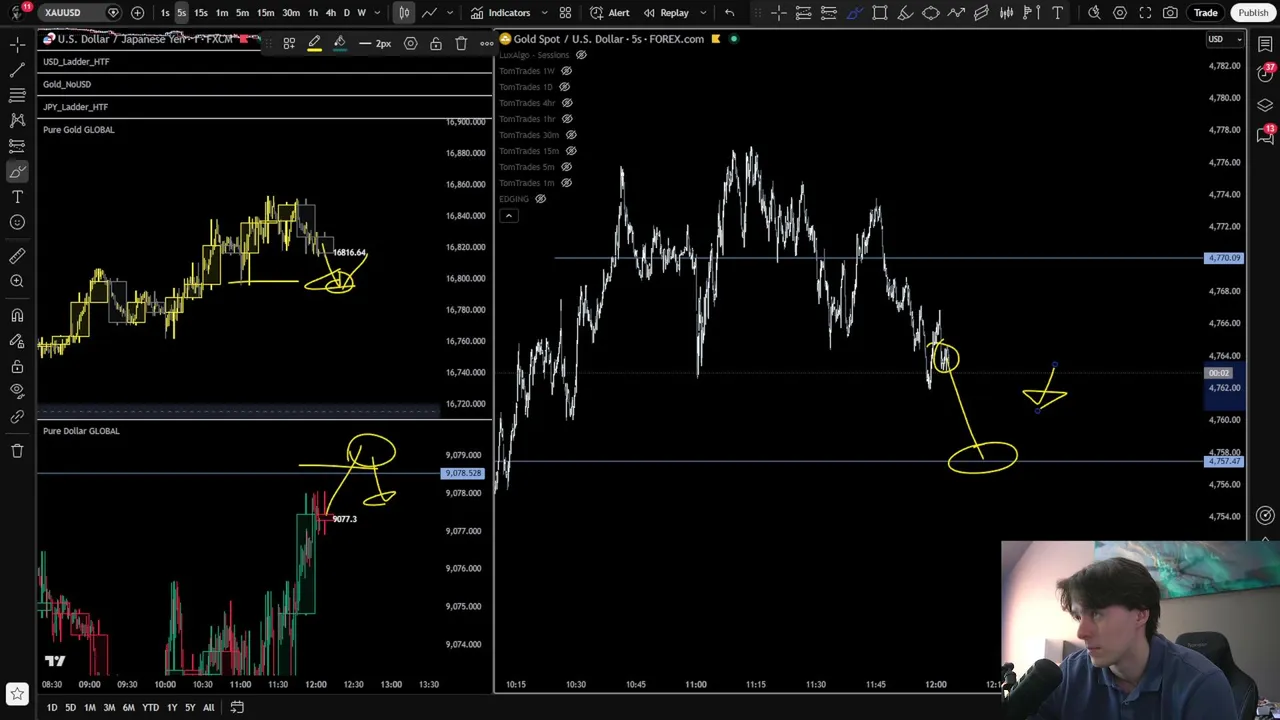Add a symbol with the compare plus icon

(137, 12)
